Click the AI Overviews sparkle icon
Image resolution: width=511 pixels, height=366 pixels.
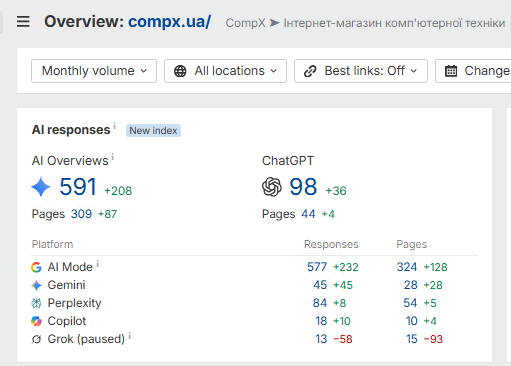(x=41, y=187)
